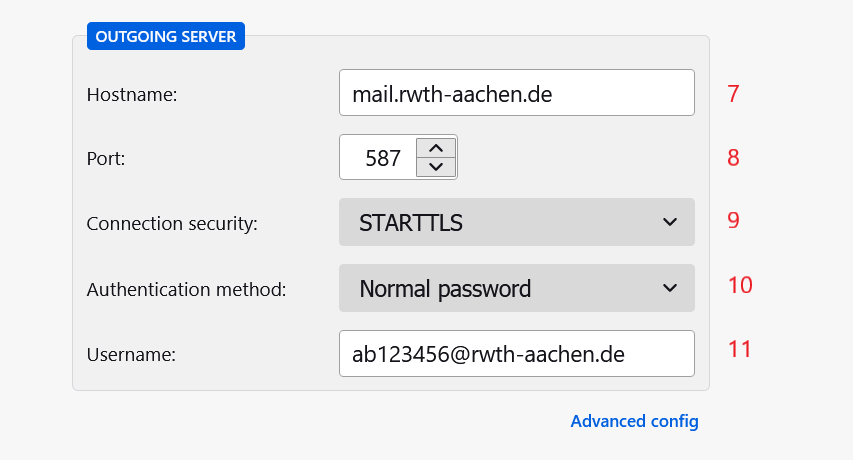Image resolution: width=853 pixels, height=460 pixels.
Task: Open the Connection security STARTTLS dropdown
Action: pos(516,222)
